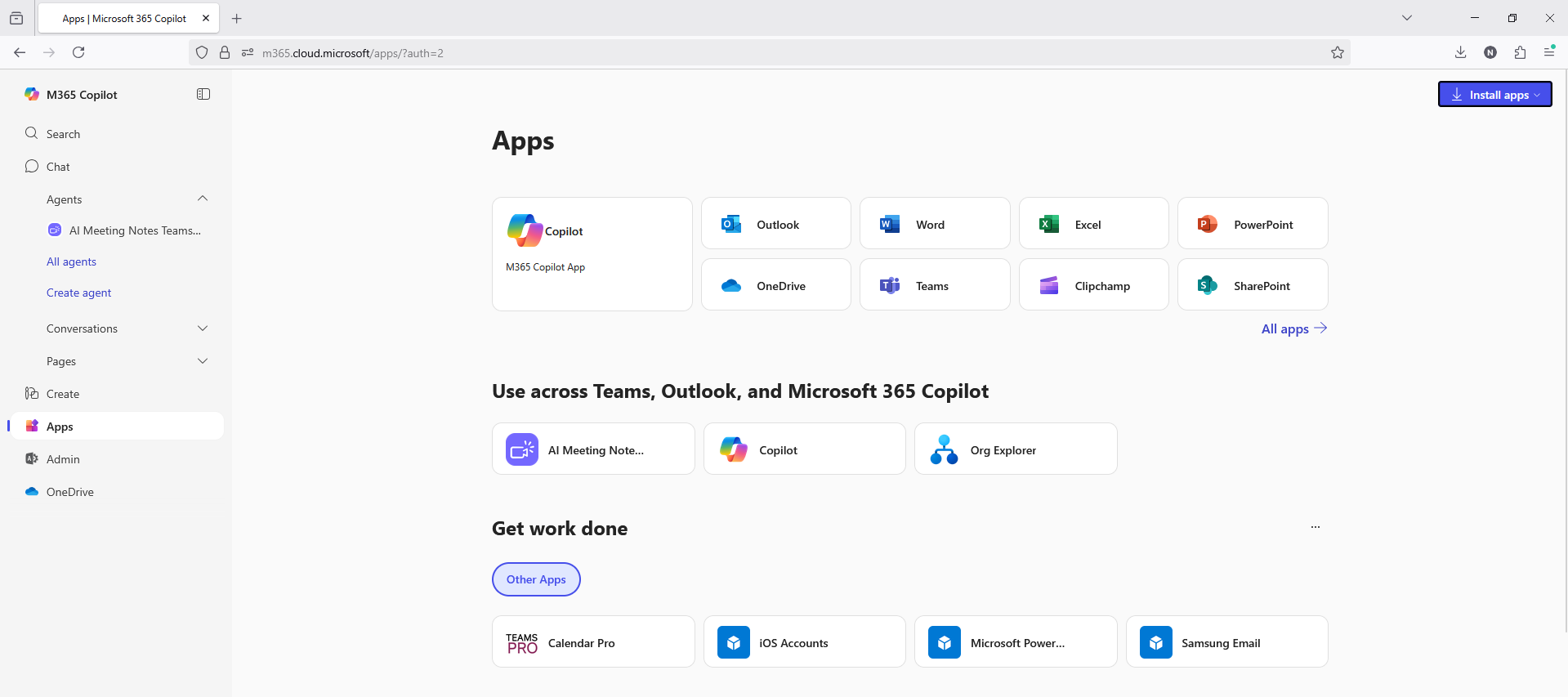This screenshot has width=1568, height=697.
Task: Open site permissions icon in address bar
Action: point(248,52)
